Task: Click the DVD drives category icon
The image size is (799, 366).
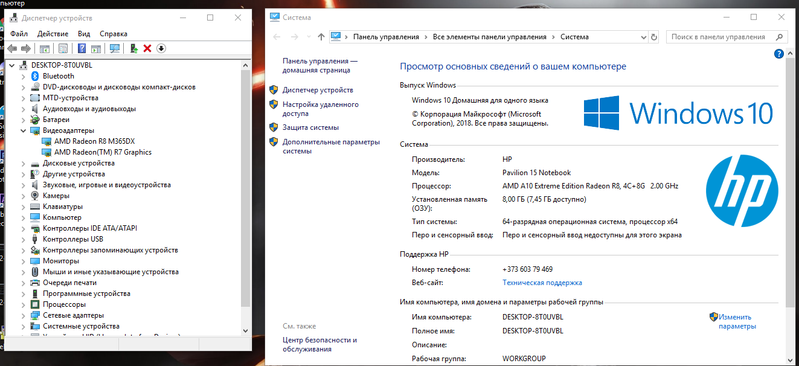Action: (35, 87)
